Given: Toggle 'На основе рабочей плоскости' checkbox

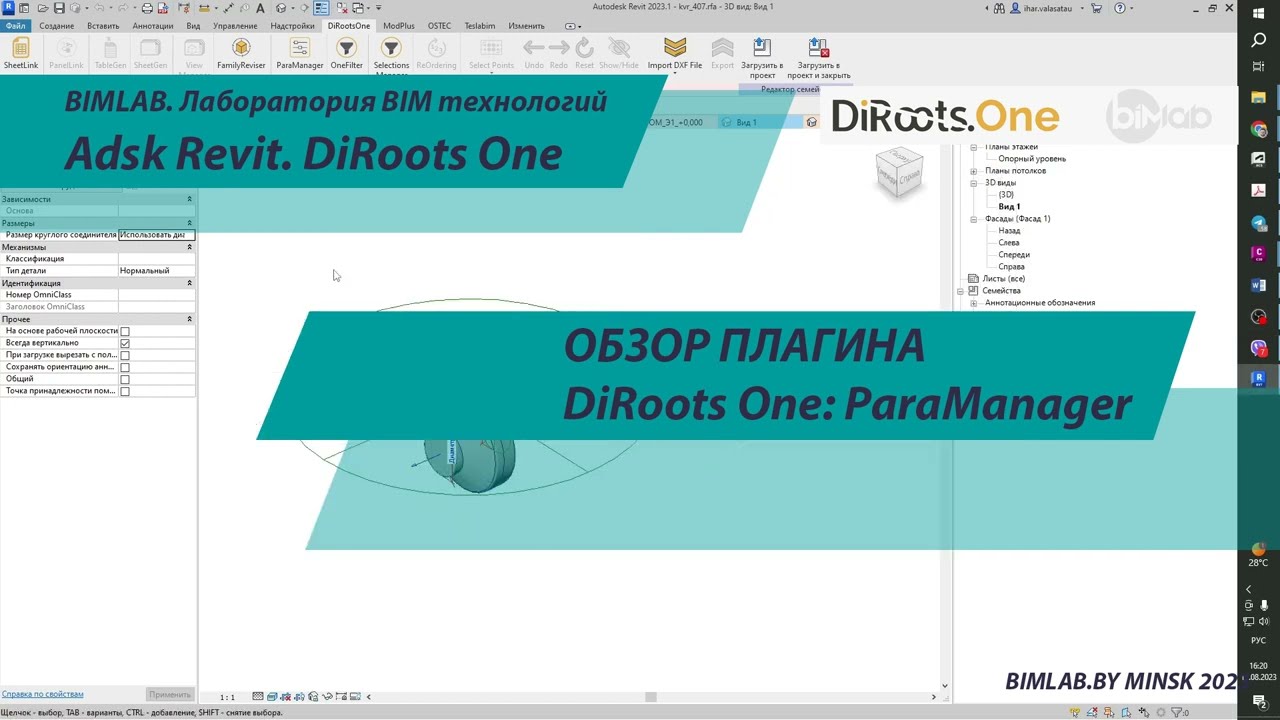Looking at the screenshot, I should tap(125, 331).
